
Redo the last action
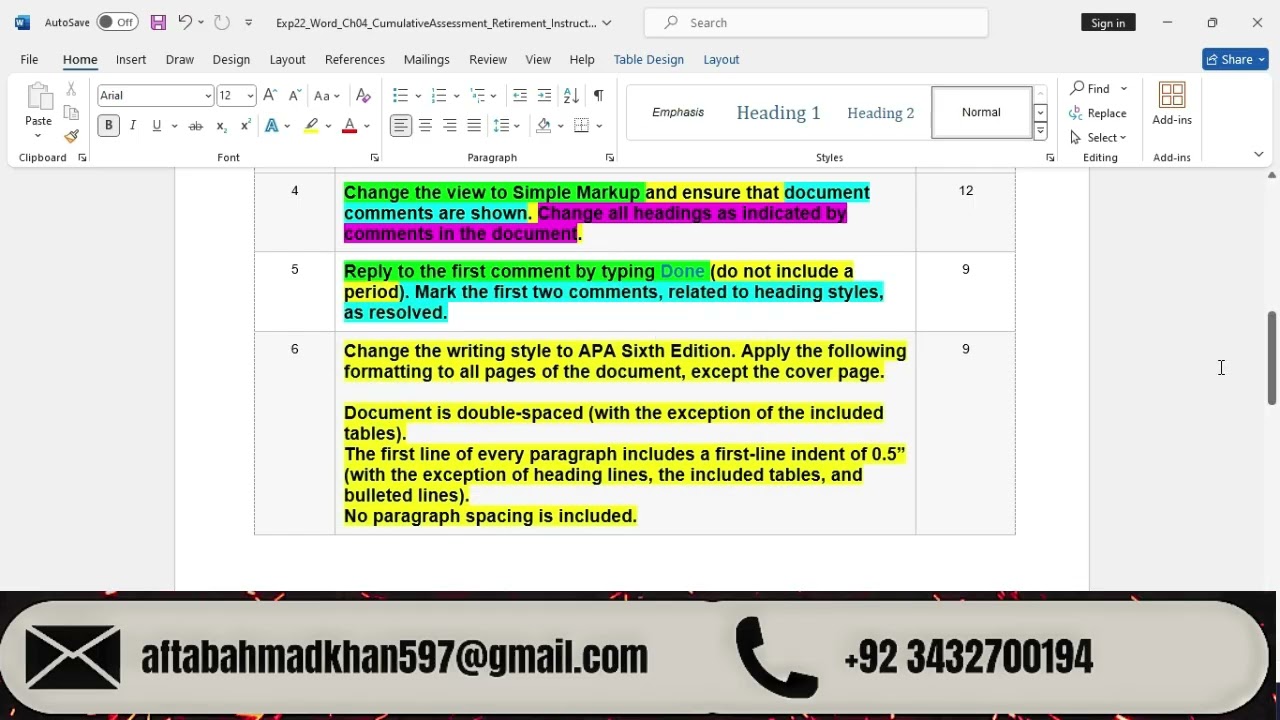pyautogui.click(x=221, y=22)
